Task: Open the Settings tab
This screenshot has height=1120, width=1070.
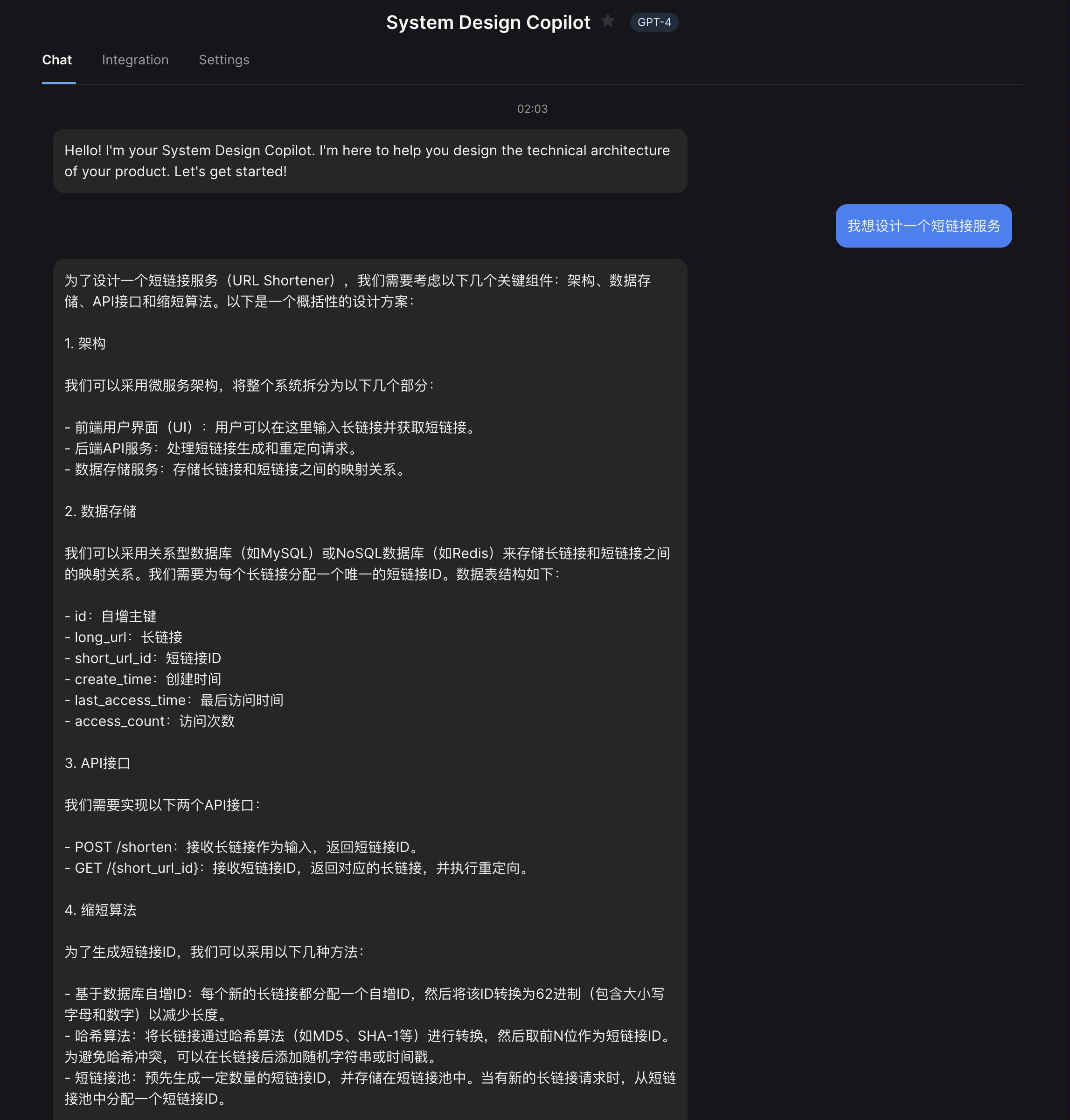Action: (x=223, y=60)
